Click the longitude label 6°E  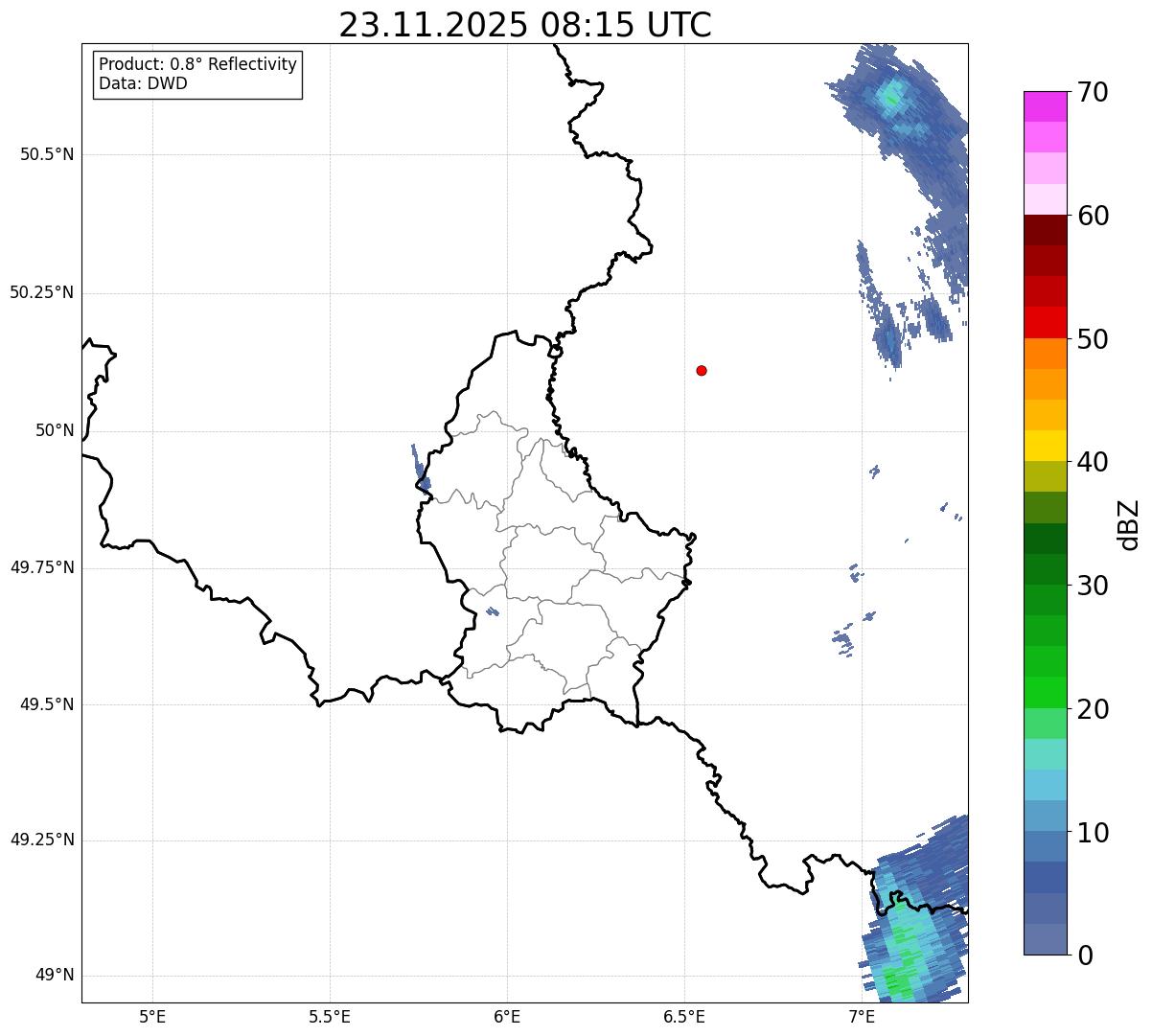(507, 1017)
